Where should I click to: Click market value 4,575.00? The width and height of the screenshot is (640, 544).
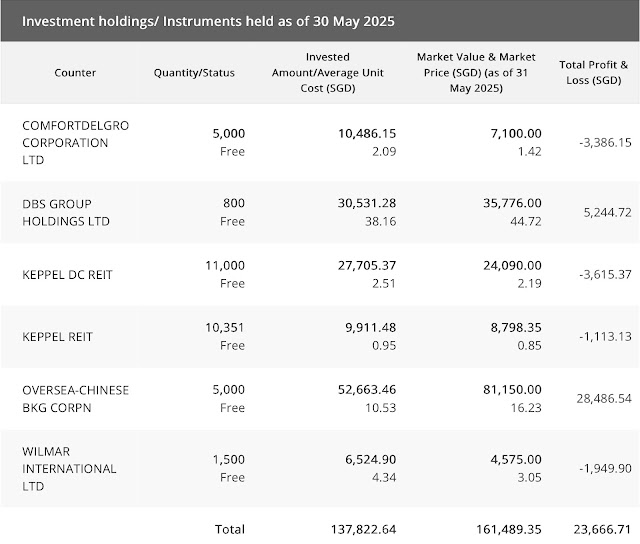tap(516, 460)
